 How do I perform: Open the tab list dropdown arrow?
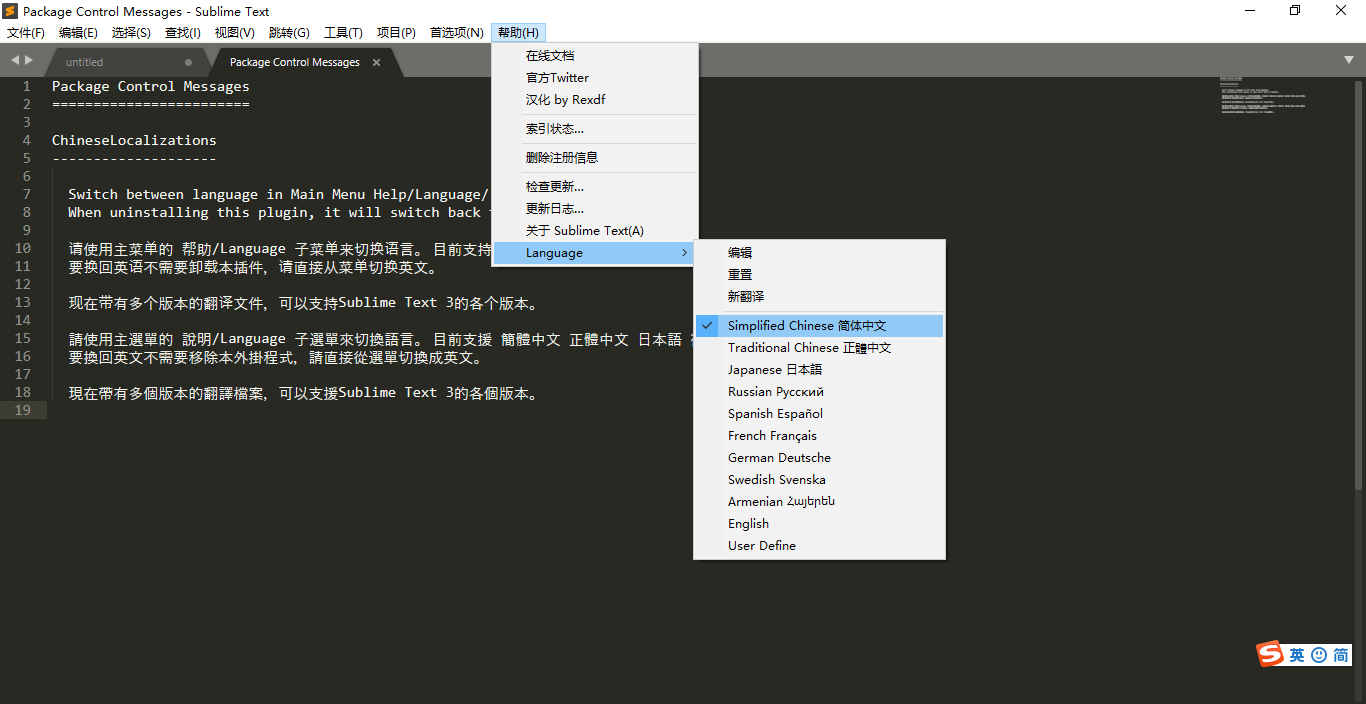pos(1349,61)
